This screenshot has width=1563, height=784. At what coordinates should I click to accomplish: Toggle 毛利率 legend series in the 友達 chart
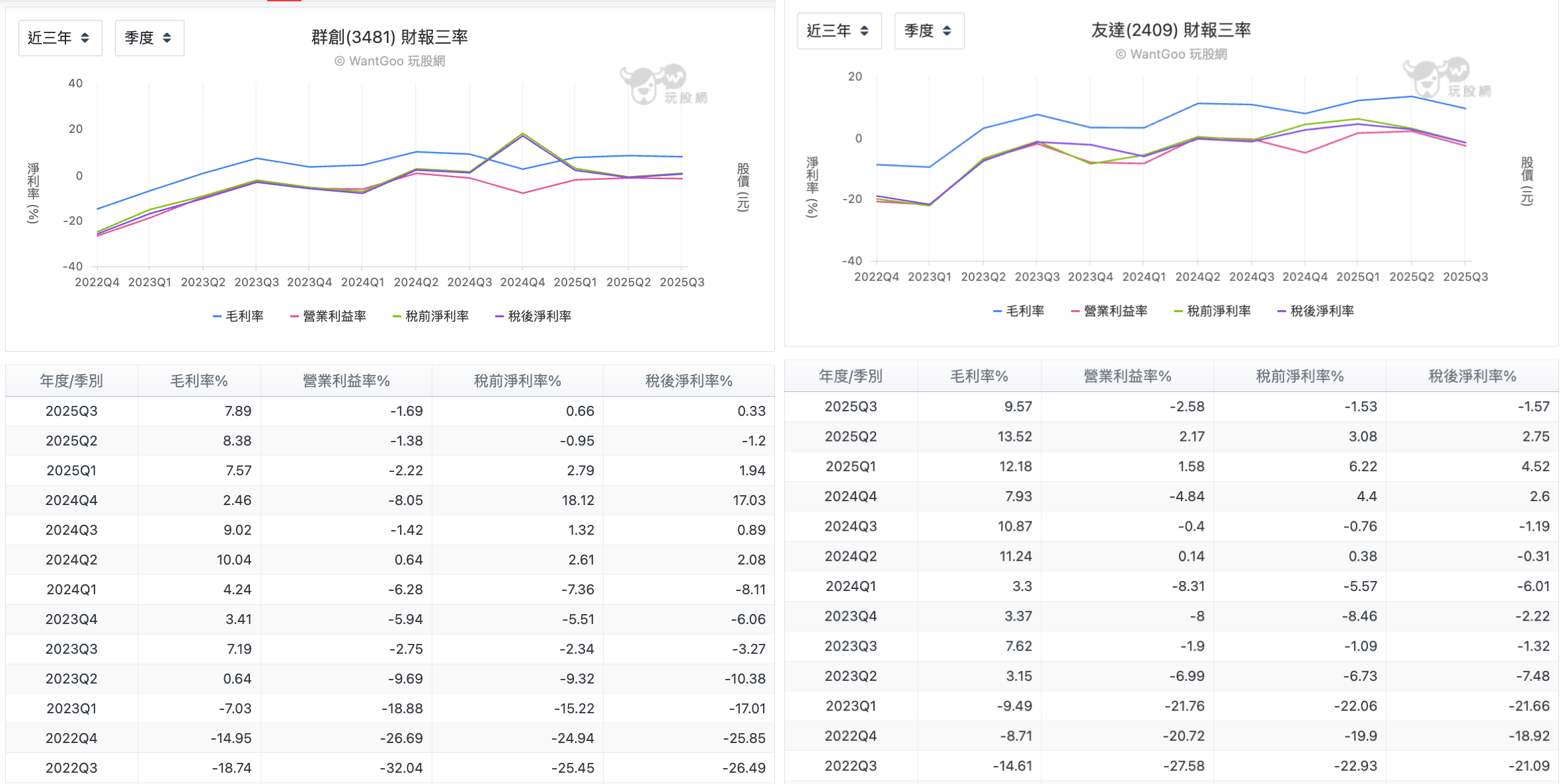[x=1019, y=311]
